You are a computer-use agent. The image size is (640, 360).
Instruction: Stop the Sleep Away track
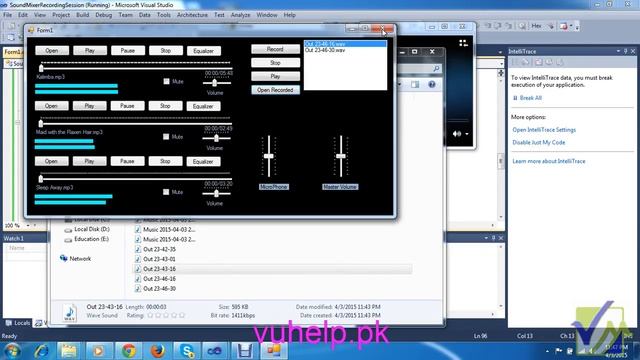click(x=165, y=161)
